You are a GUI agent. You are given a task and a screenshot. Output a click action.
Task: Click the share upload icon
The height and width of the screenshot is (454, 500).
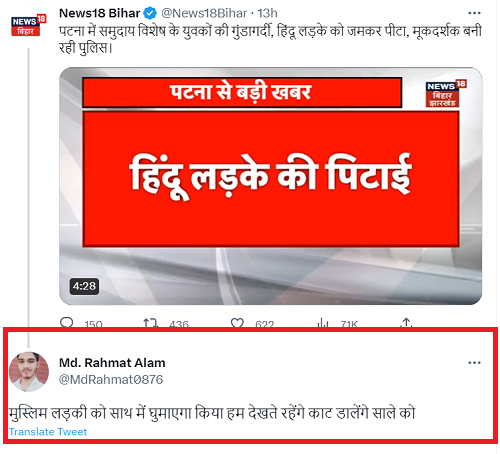pos(406,323)
